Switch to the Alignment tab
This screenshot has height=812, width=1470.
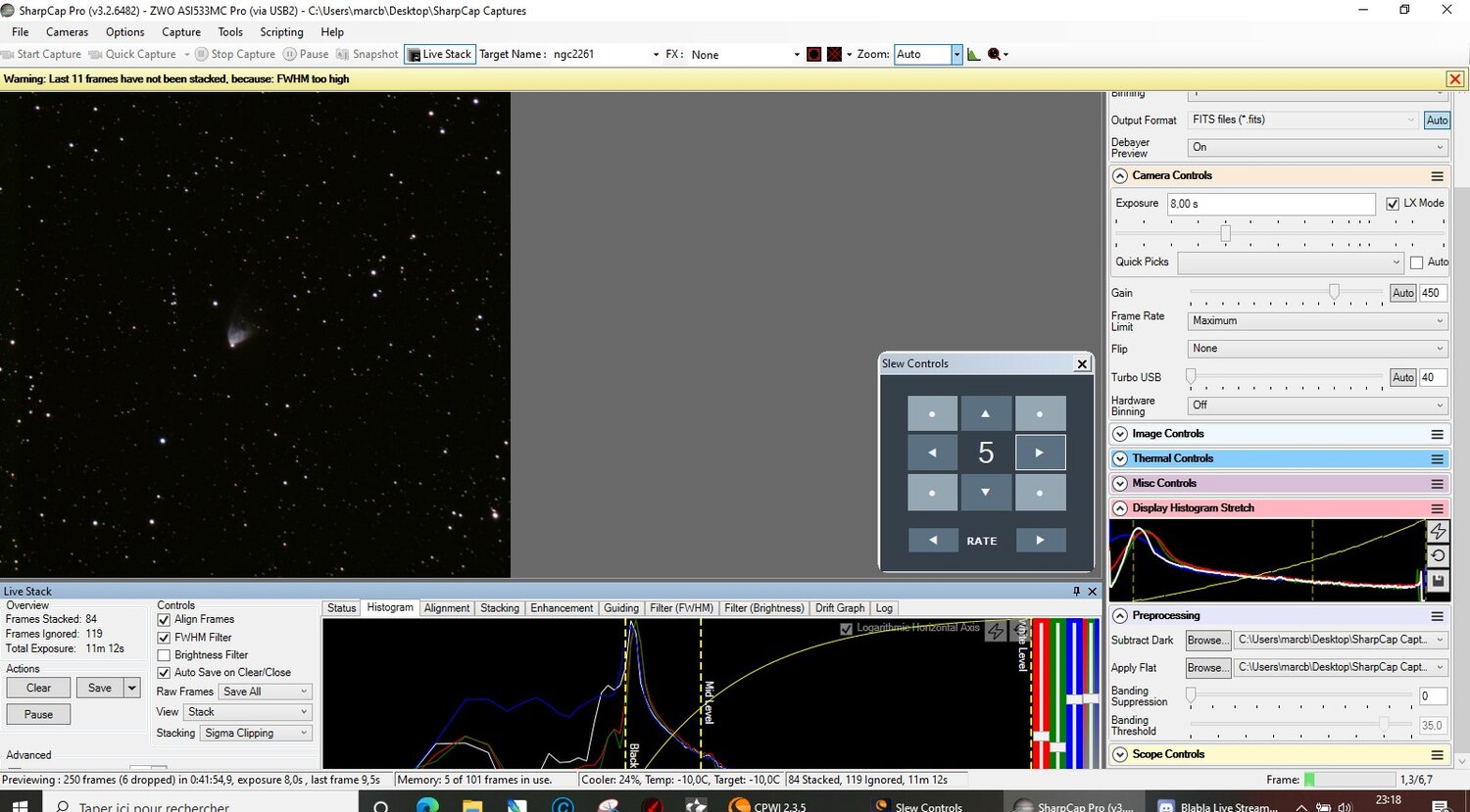[447, 608]
